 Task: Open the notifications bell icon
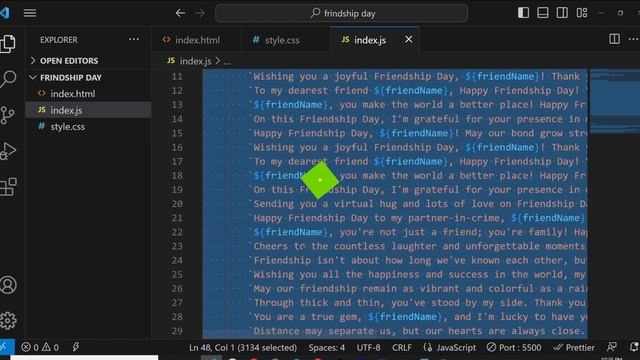(x=634, y=347)
